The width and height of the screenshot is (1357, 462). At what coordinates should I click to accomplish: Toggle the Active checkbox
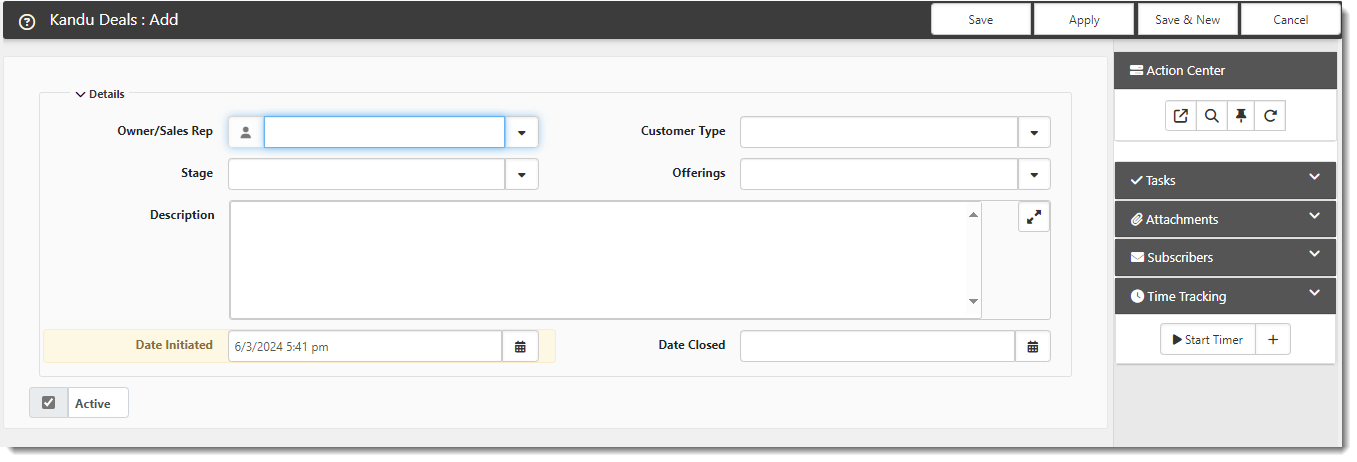coord(48,403)
